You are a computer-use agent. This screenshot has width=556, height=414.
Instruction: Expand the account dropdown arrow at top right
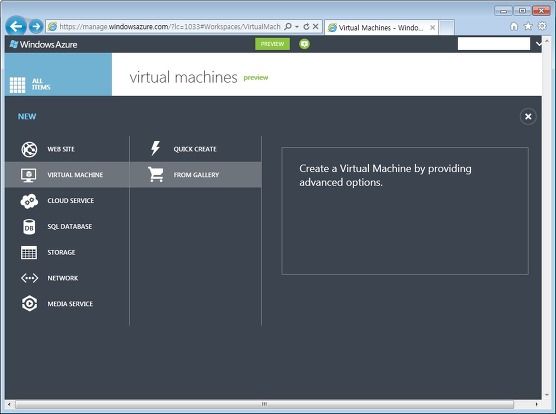click(539, 44)
